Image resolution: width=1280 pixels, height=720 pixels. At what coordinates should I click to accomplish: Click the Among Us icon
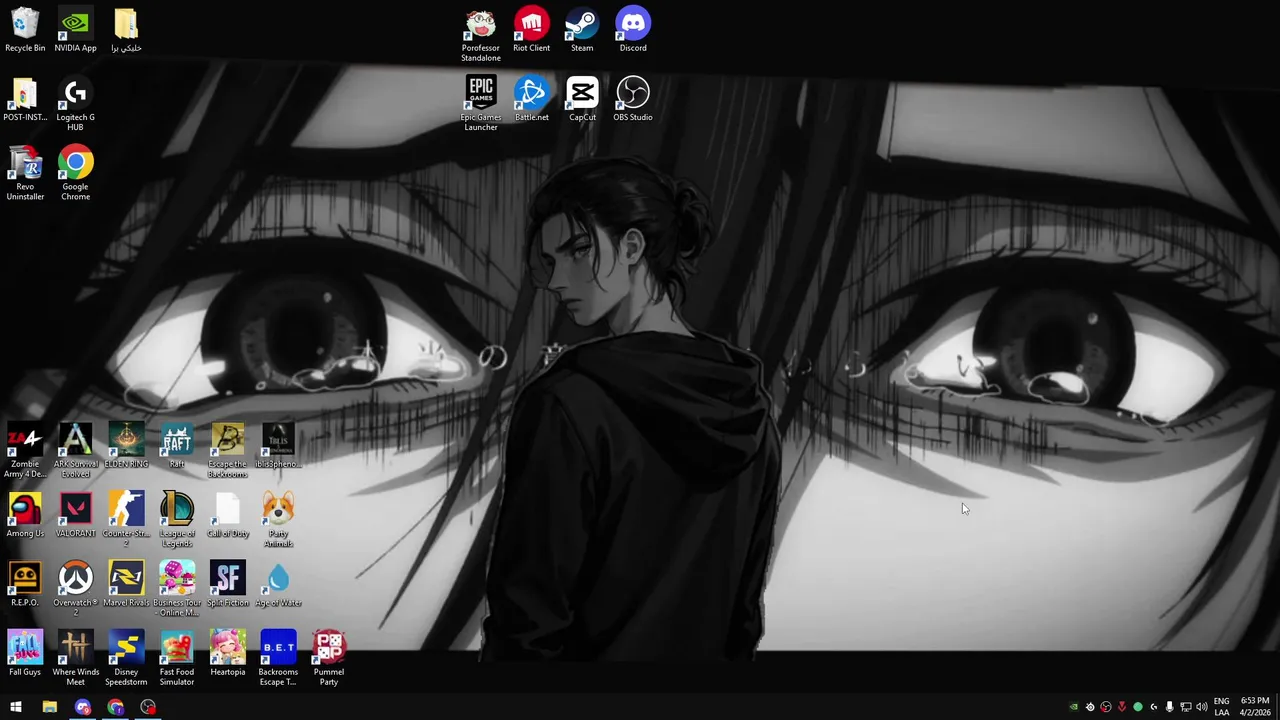point(25,516)
